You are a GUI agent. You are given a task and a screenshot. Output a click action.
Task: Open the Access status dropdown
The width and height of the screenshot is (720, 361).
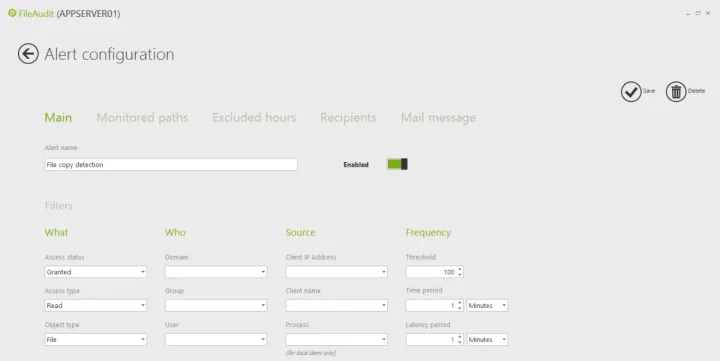[x=96, y=272]
